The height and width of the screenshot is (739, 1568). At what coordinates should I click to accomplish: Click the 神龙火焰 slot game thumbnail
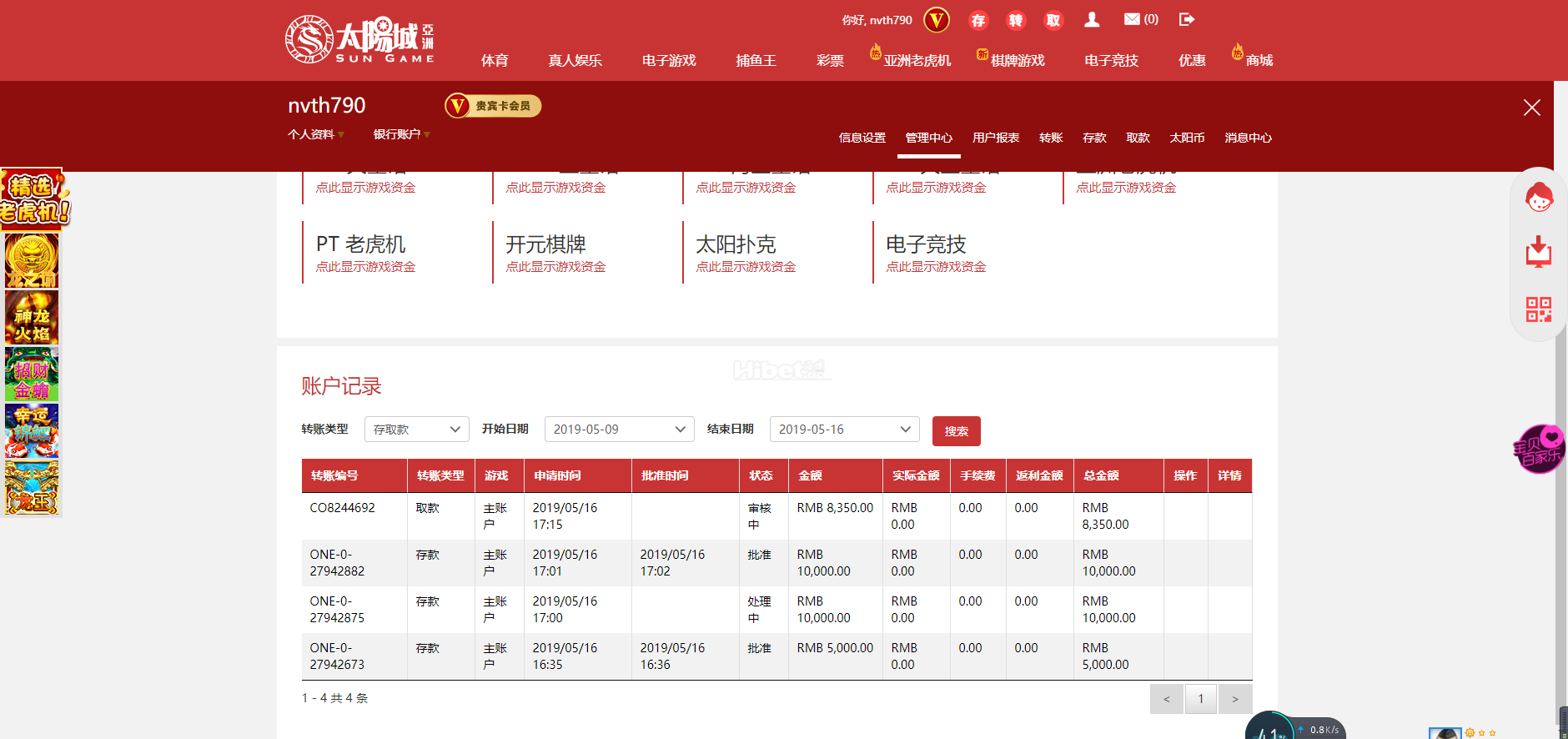(x=32, y=318)
